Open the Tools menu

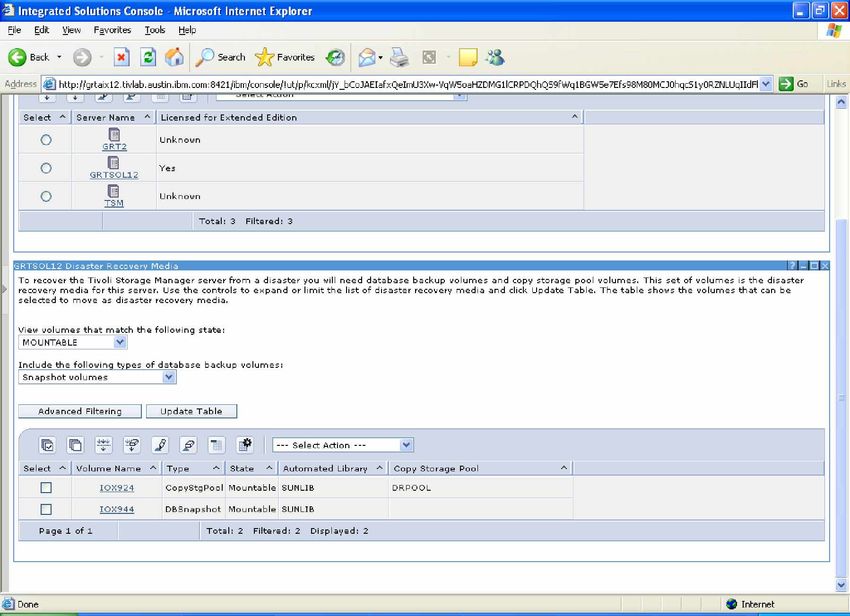click(154, 30)
